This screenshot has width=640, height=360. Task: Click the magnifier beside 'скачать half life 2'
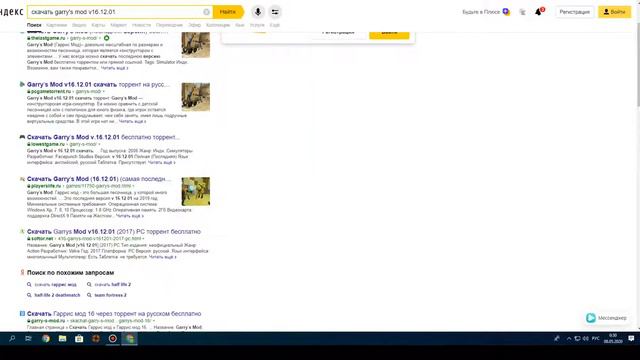(89, 284)
